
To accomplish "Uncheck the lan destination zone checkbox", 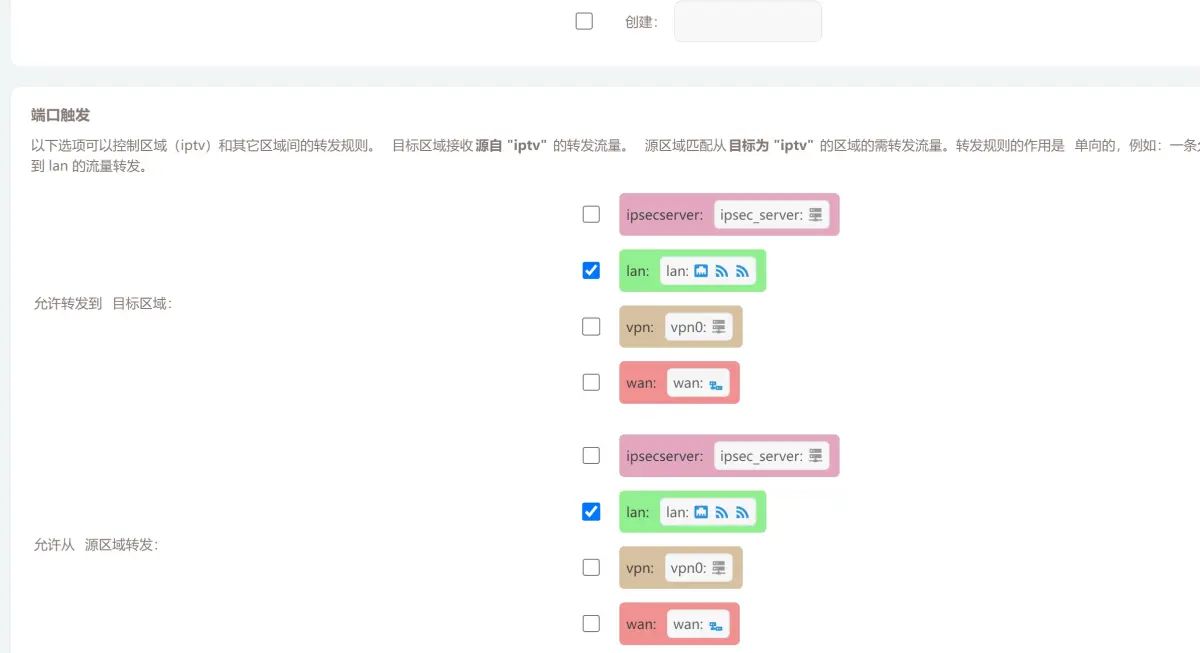I will tap(590, 270).
